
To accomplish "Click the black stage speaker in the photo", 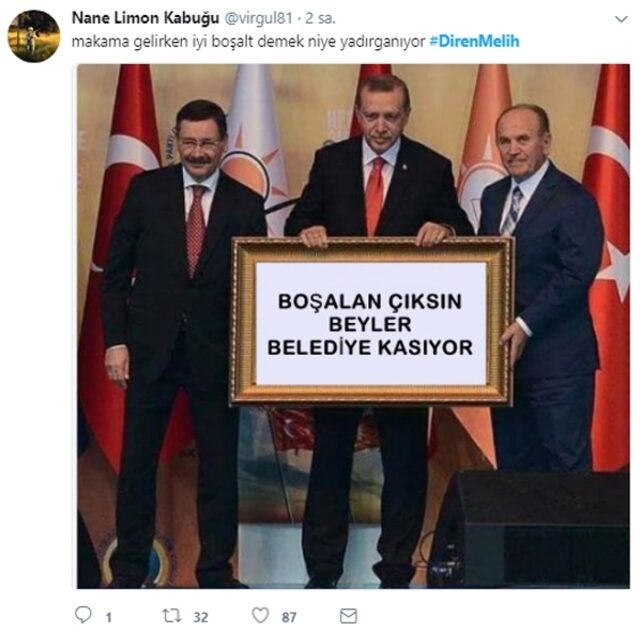I will 531,529.
